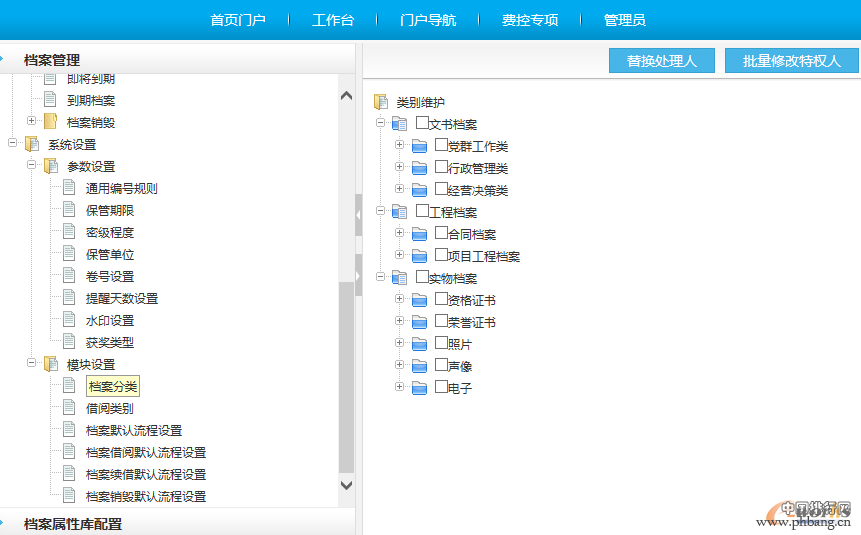The width and height of the screenshot is (861, 535).
Task: Click the 到期档案 document icon
Action: coord(50,100)
